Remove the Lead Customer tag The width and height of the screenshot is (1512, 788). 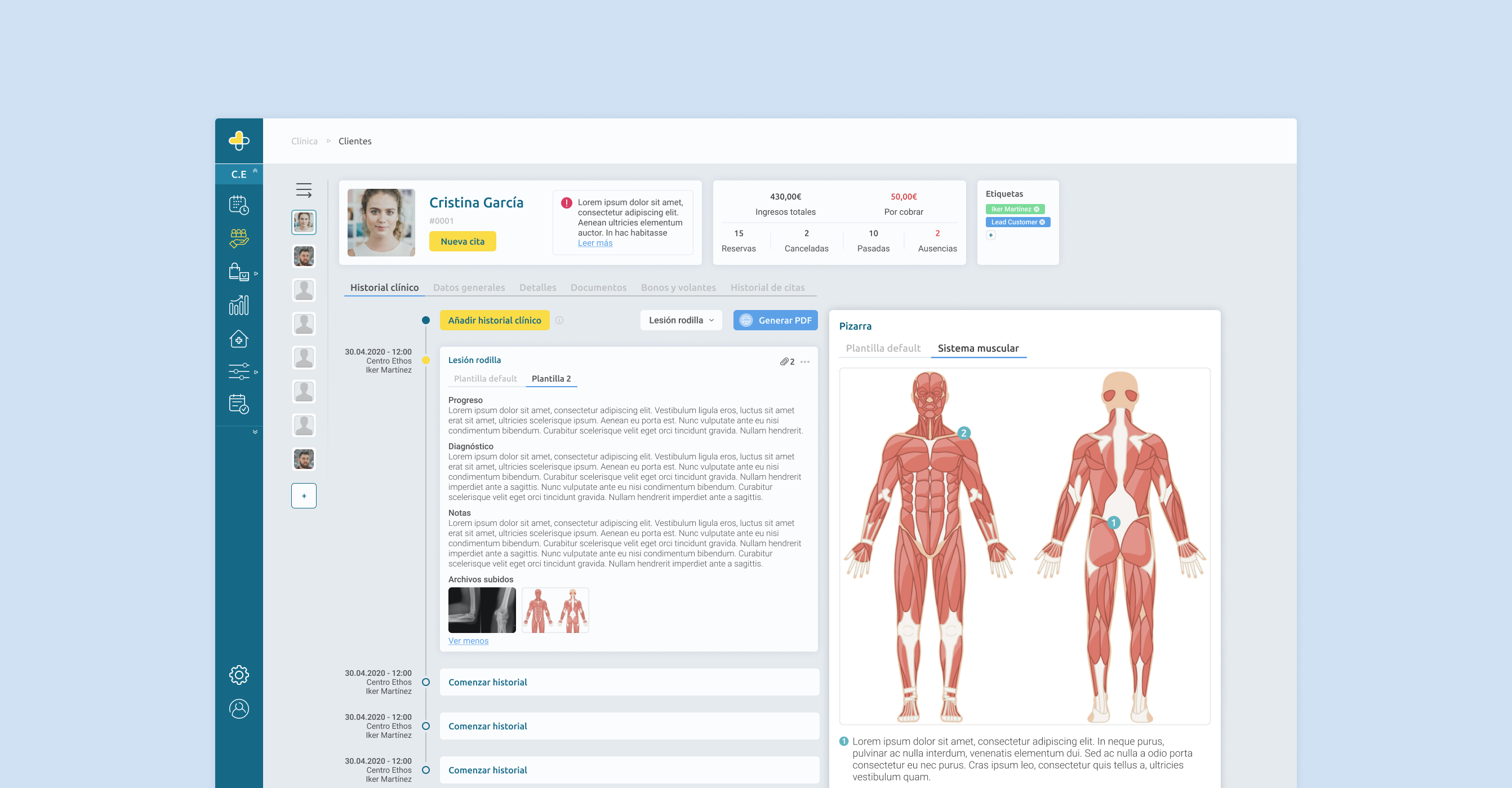[x=1042, y=222]
